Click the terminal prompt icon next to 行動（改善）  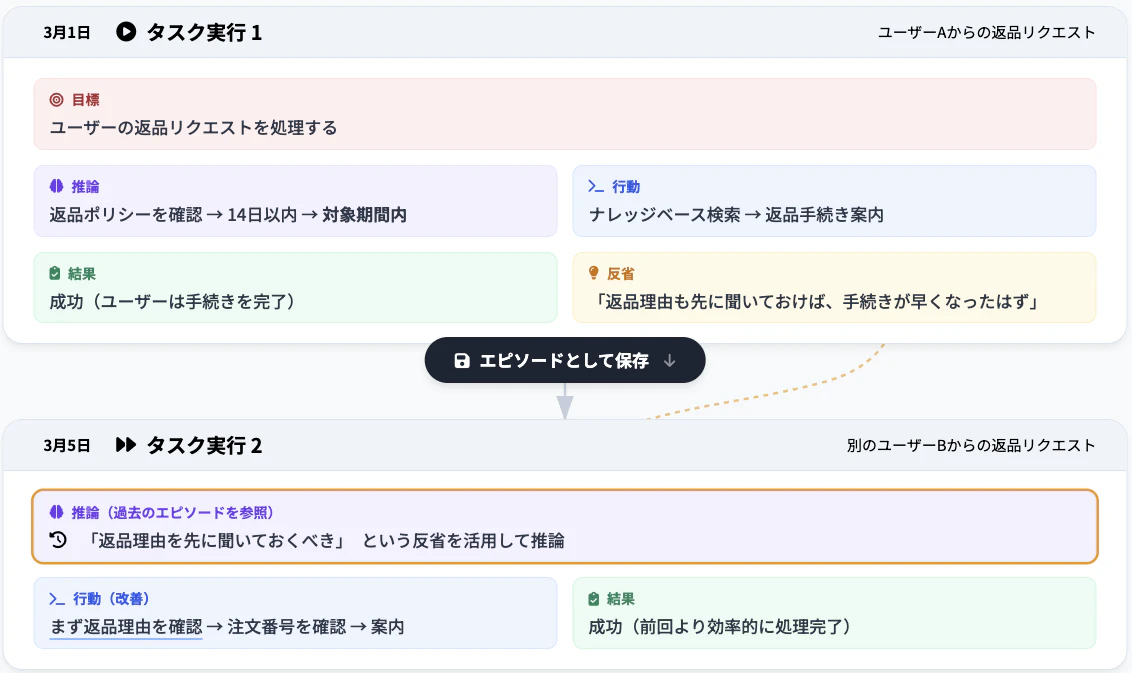coord(57,599)
